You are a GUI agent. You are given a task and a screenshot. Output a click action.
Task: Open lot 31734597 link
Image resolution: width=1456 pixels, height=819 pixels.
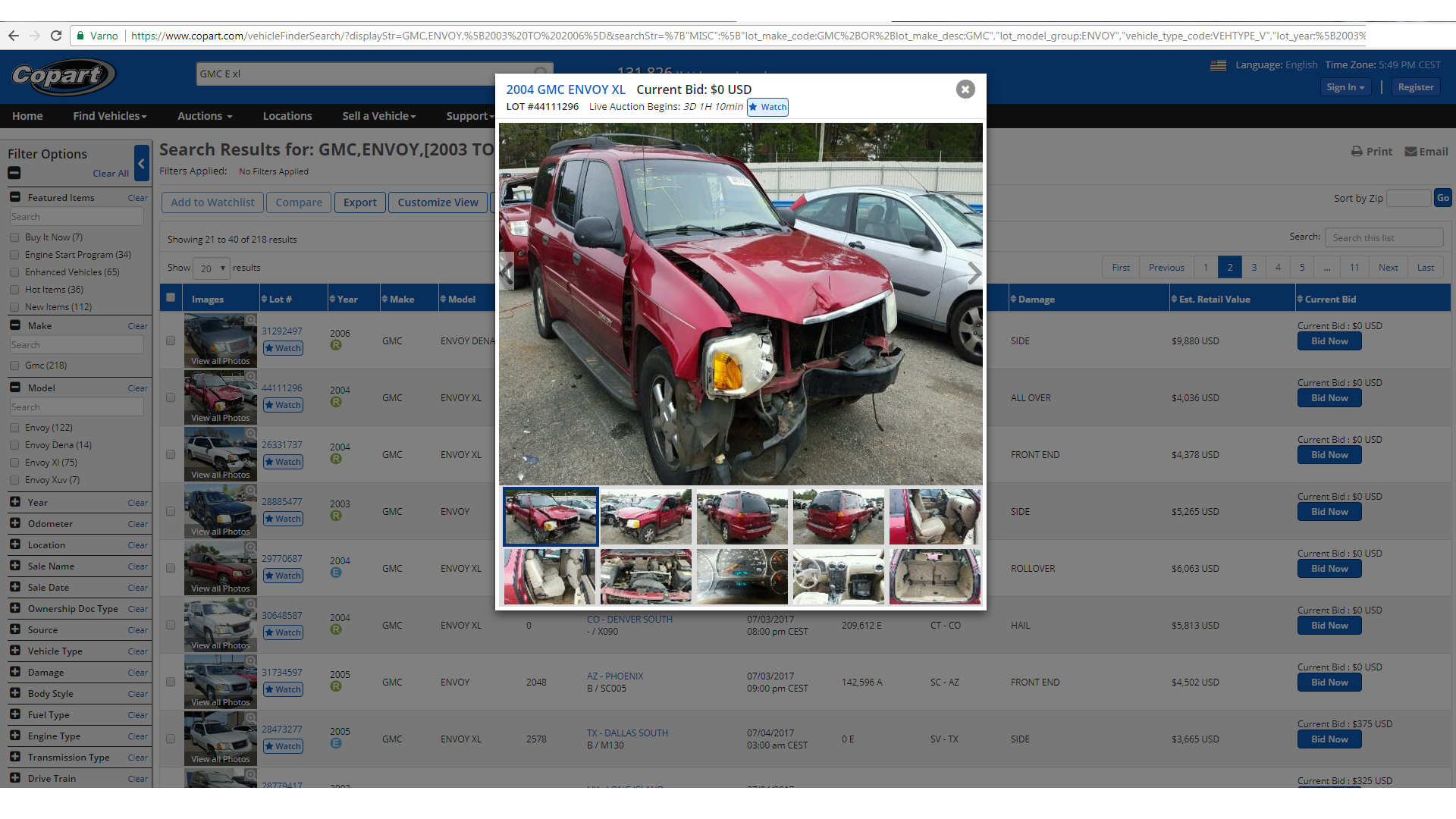click(281, 673)
